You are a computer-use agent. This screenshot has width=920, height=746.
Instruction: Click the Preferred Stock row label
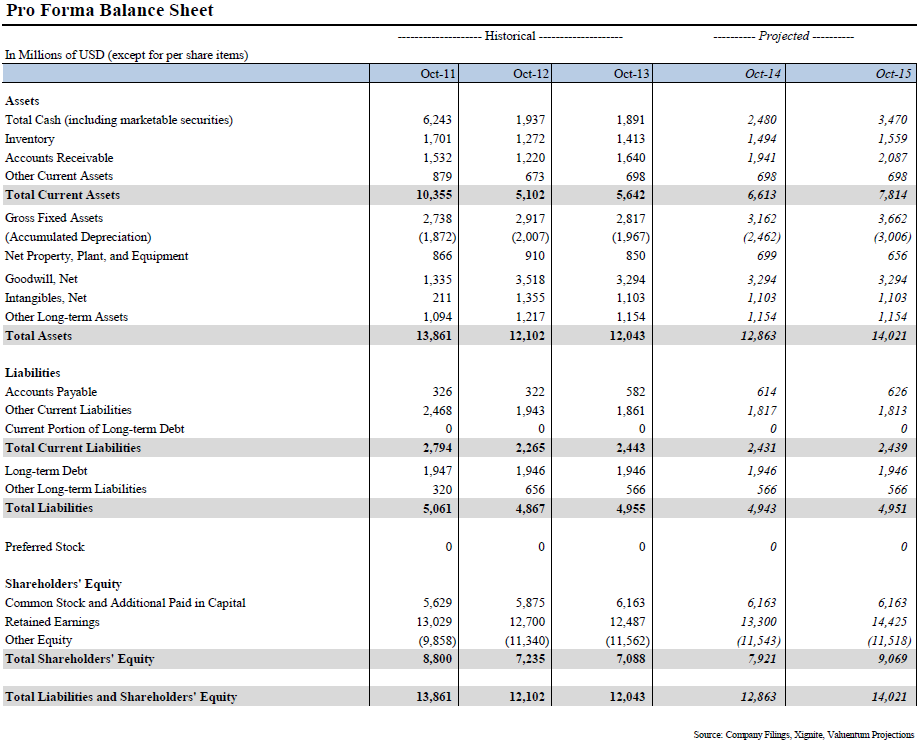click(45, 546)
